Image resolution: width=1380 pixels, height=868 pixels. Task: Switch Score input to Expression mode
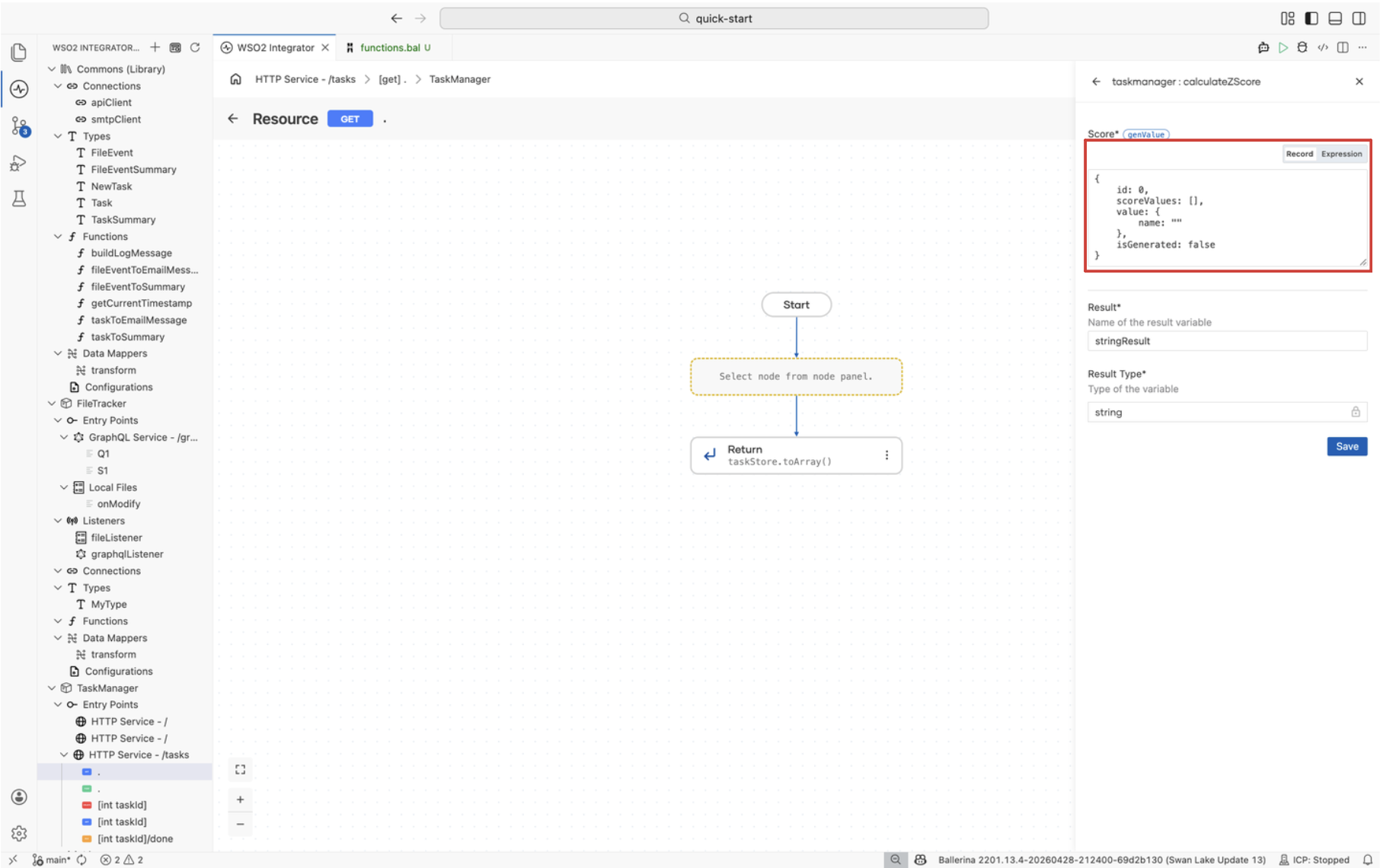click(x=1342, y=154)
